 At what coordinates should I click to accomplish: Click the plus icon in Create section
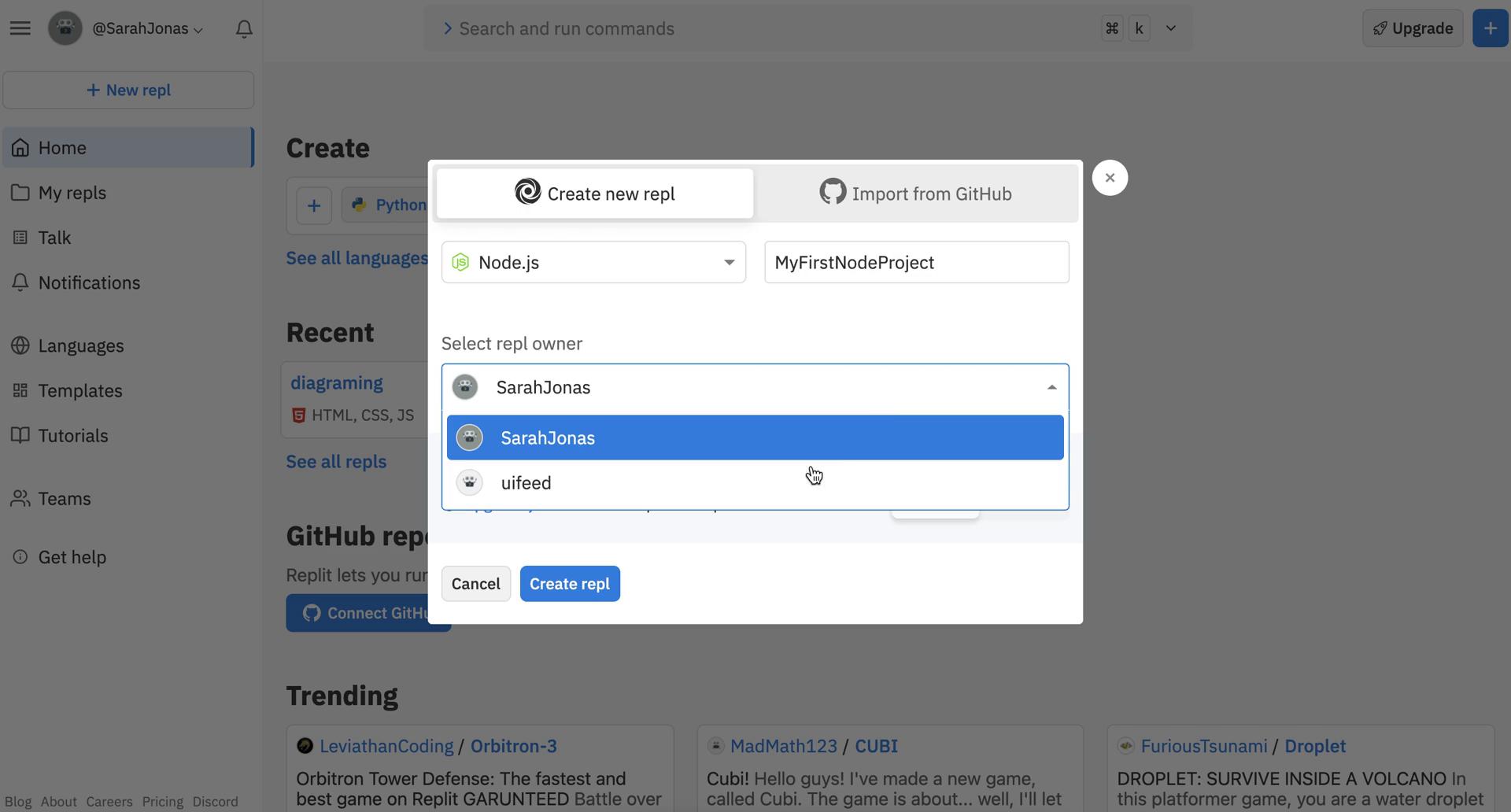314,206
